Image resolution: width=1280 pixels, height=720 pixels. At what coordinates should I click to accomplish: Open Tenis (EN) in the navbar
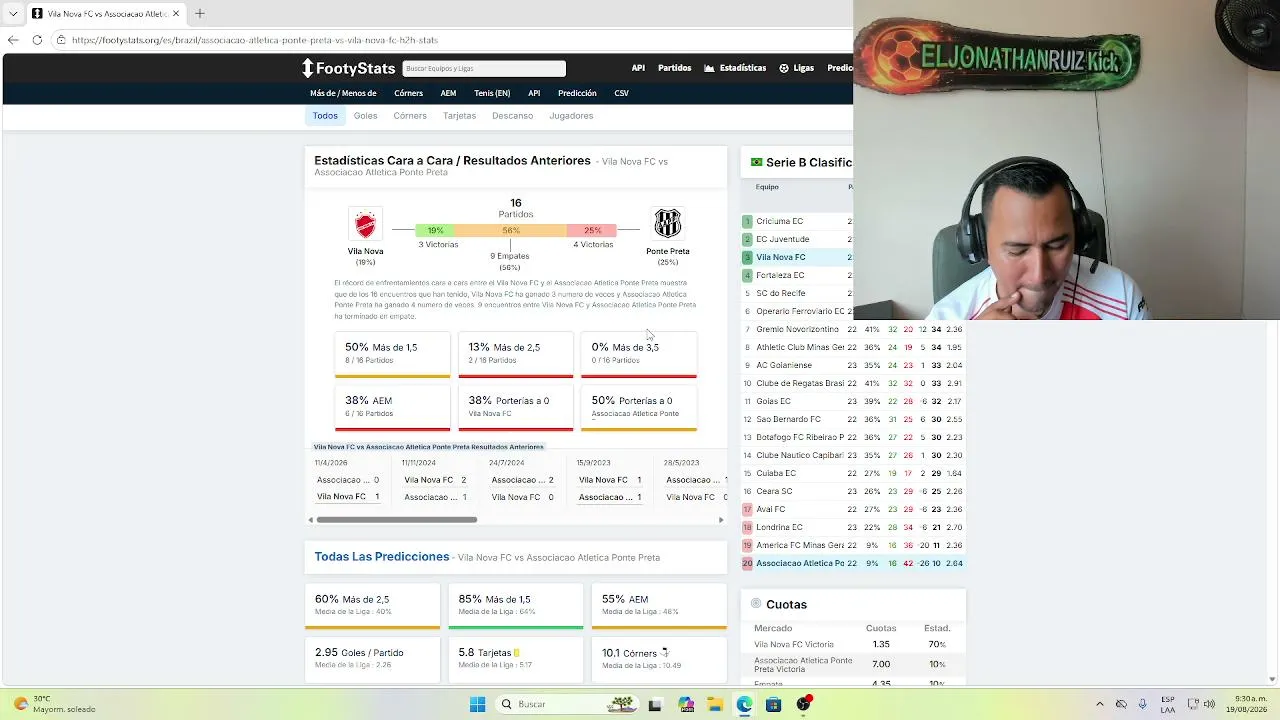(x=492, y=93)
